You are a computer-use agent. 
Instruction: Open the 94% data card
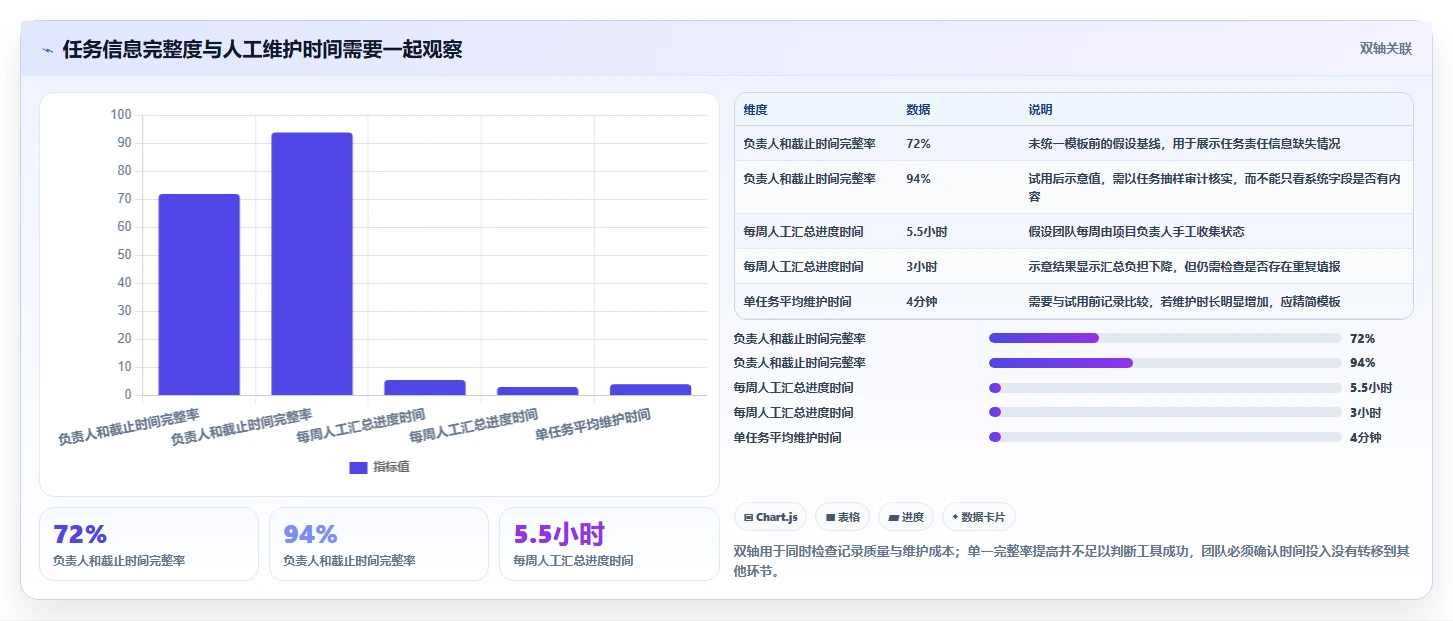(x=379, y=544)
